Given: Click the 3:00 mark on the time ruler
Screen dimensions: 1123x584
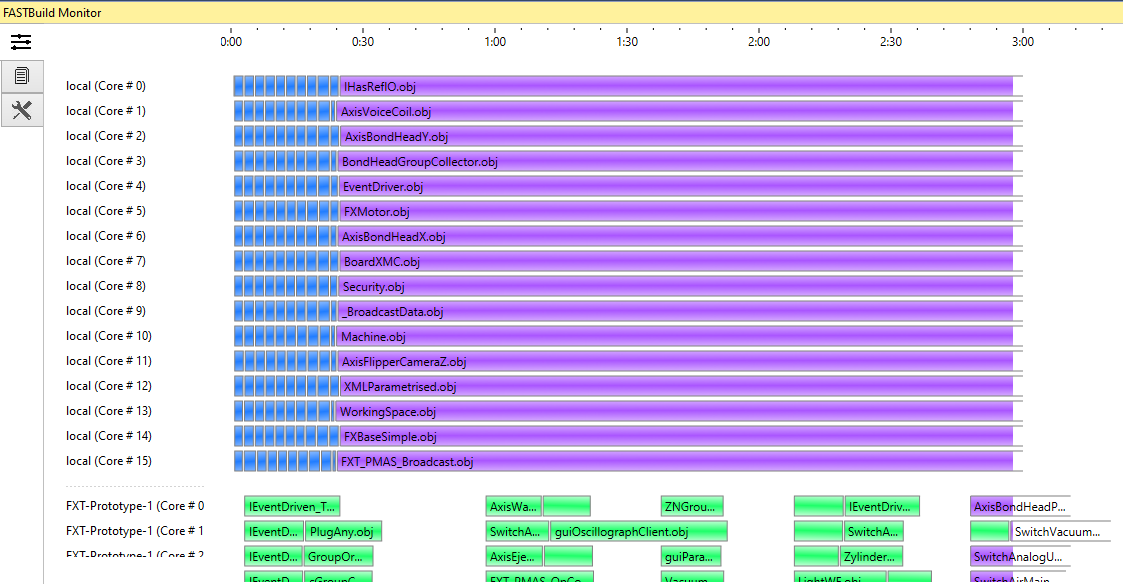Looking at the screenshot, I should [1023, 41].
